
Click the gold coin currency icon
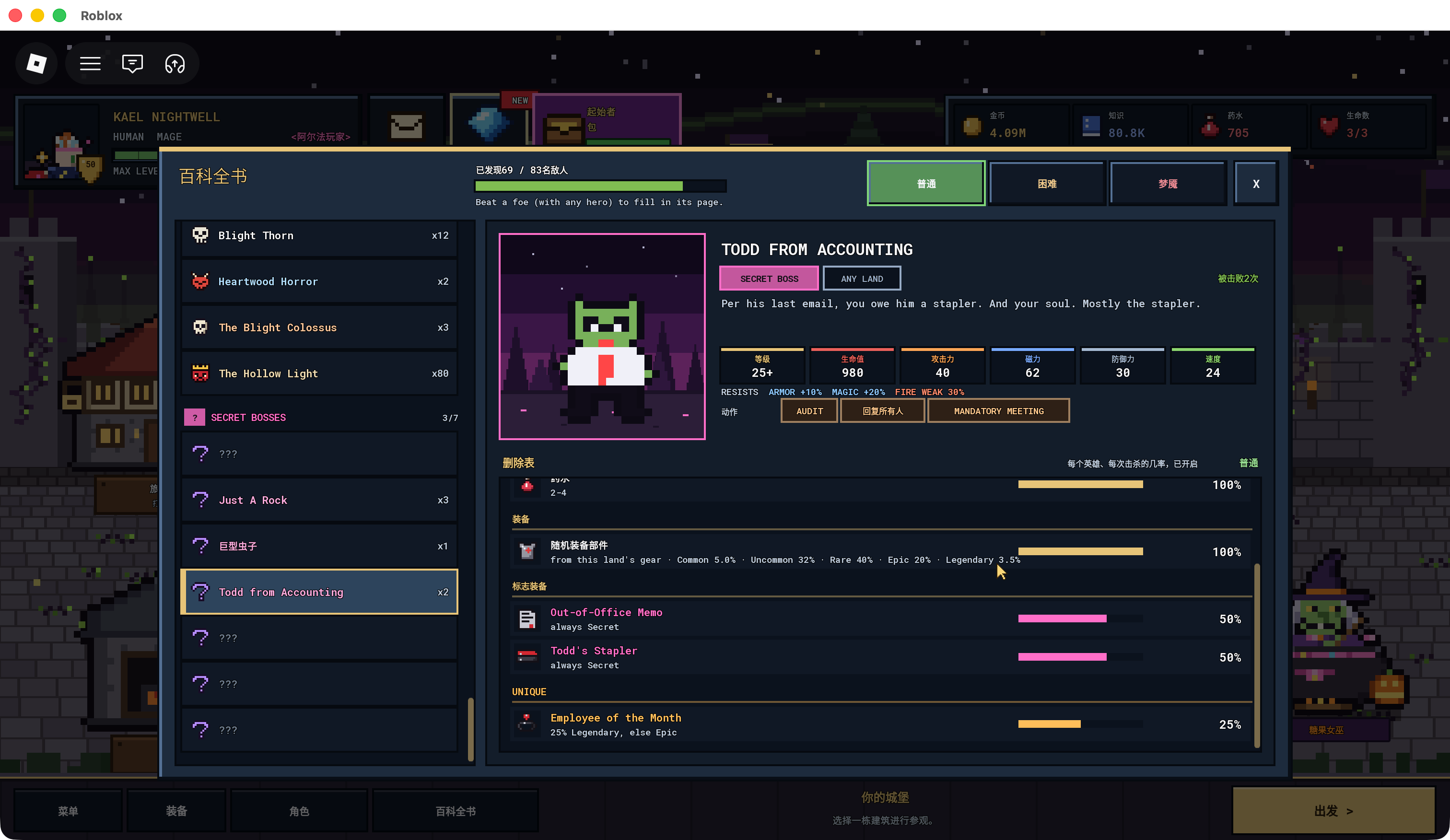coord(972,126)
